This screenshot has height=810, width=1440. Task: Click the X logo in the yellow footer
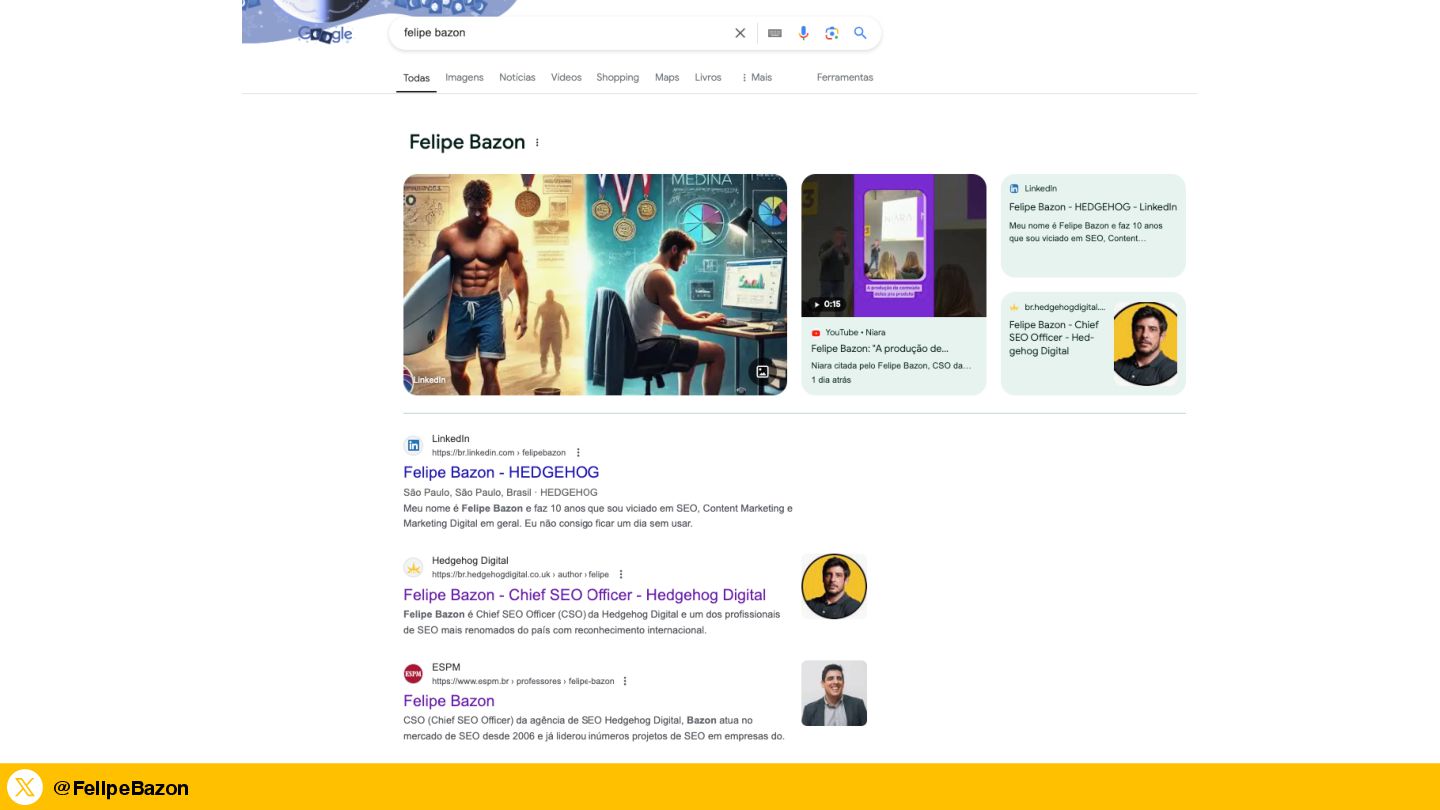[25, 787]
